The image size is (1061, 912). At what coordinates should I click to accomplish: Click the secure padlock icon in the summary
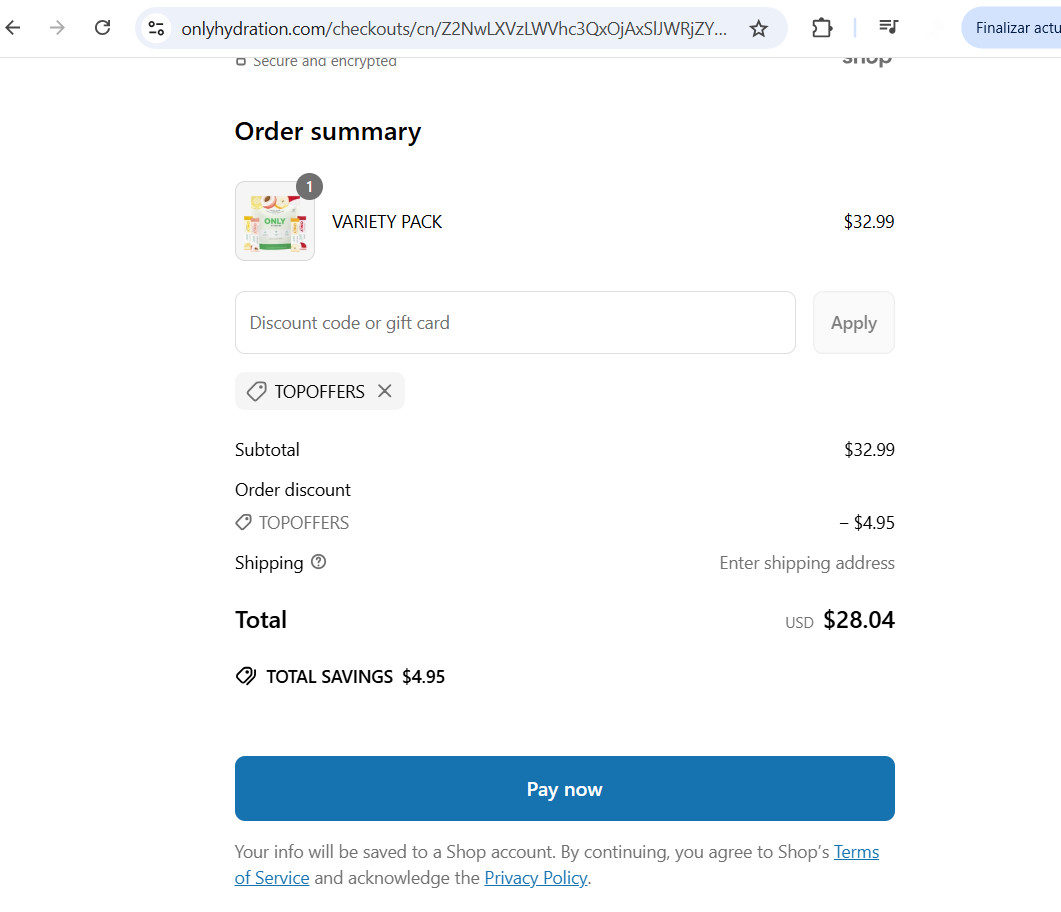[x=241, y=60]
